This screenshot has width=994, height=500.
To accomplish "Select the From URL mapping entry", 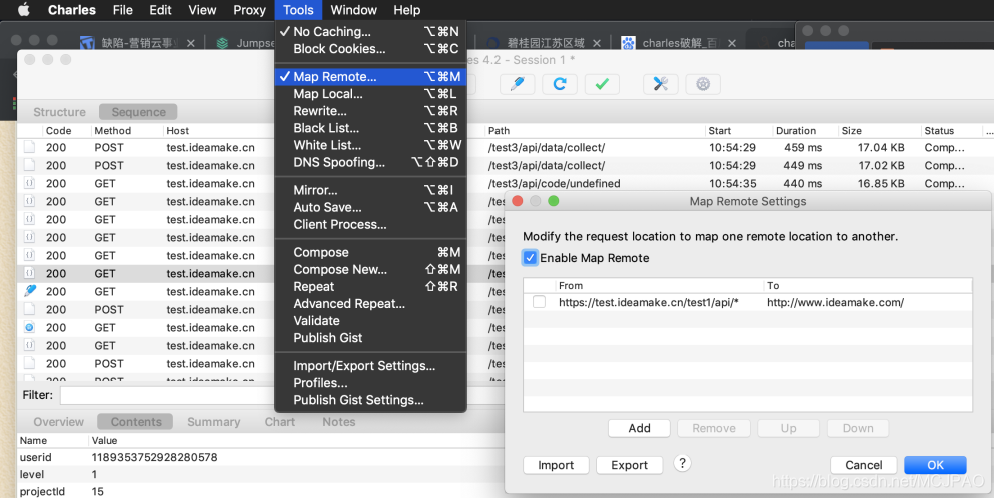I will pyautogui.click(x=649, y=302).
